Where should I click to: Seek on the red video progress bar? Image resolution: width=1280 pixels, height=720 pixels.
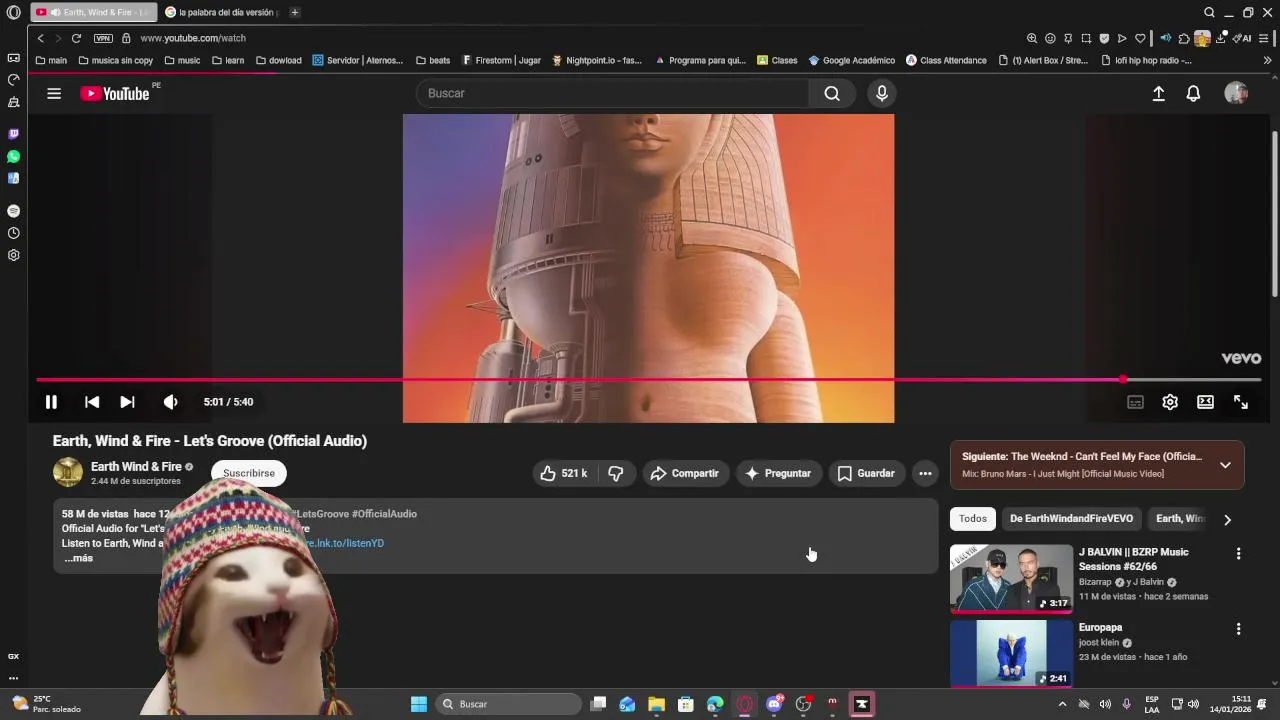[x=648, y=380]
